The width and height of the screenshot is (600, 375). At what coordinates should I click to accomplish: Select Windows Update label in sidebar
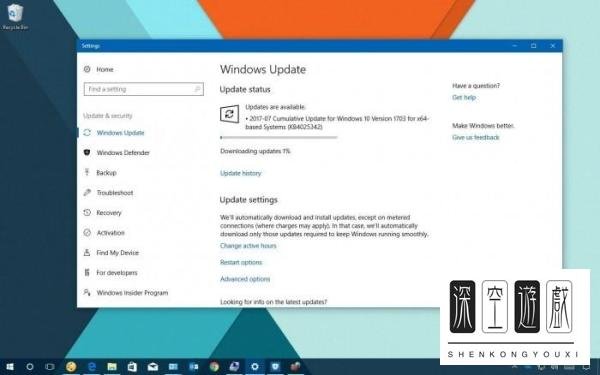121,133
